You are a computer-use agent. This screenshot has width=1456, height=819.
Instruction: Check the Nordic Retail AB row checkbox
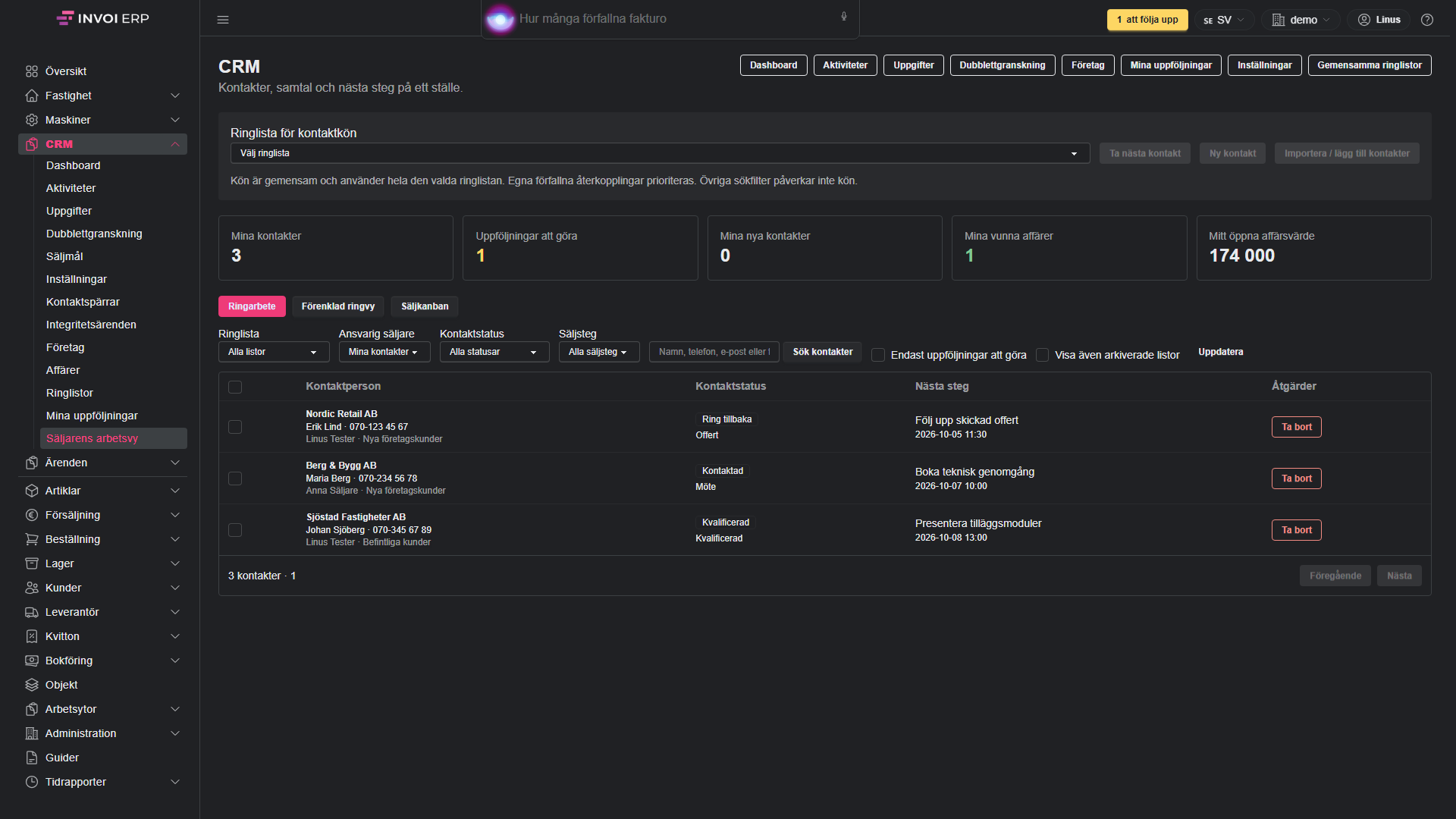click(x=235, y=427)
